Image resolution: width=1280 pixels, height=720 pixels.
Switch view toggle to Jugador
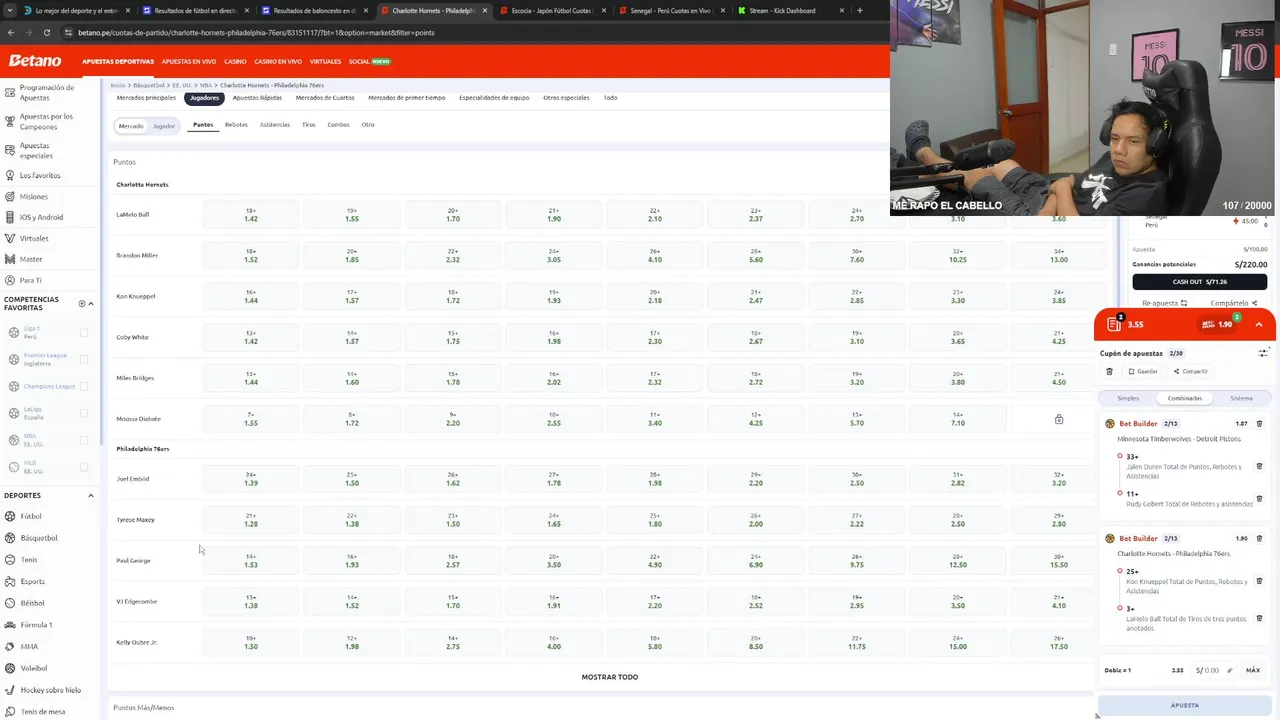tap(164, 126)
